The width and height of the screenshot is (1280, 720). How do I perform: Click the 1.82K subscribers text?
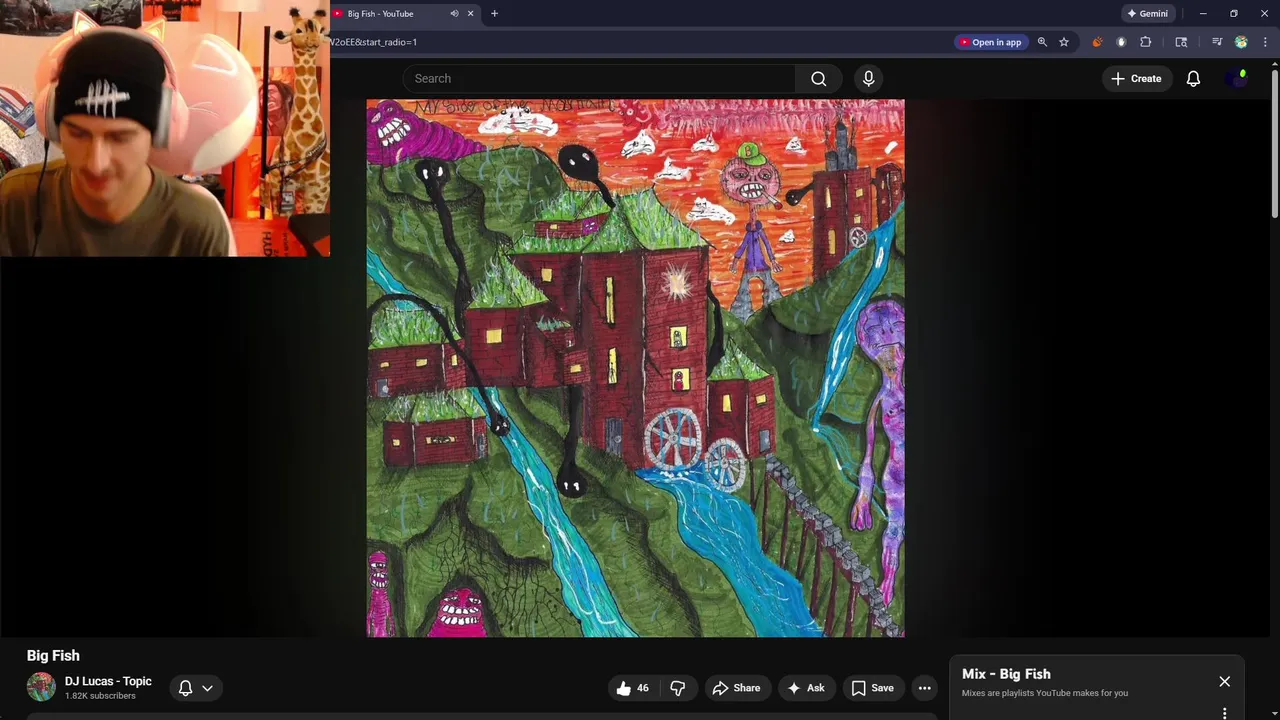pos(100,696)
